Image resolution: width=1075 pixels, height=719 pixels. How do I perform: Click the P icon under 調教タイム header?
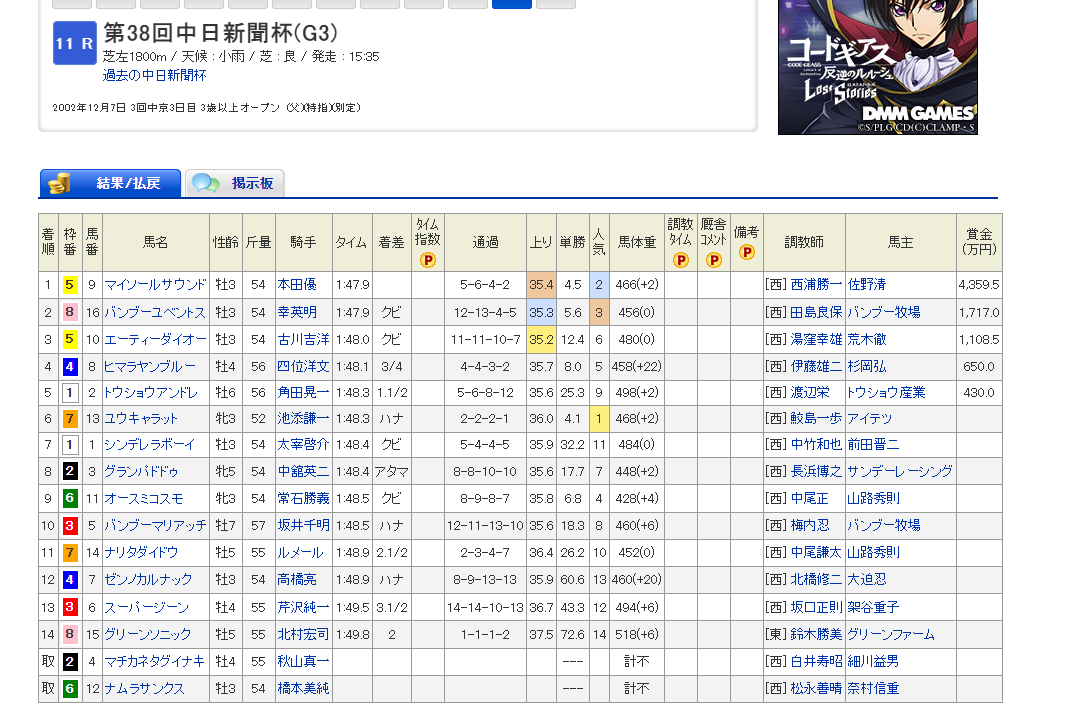pos(680,260)
